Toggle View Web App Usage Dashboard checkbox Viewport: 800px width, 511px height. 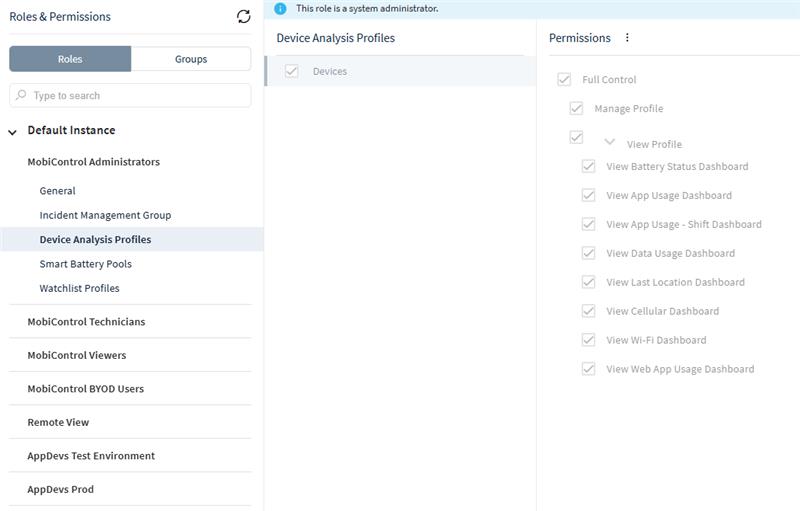click(x=588, y=369)
